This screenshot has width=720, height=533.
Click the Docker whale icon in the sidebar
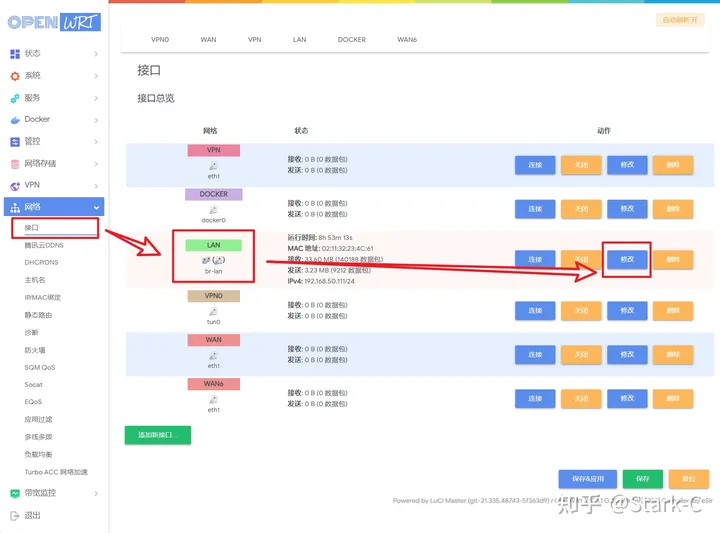tap(15, 120)
